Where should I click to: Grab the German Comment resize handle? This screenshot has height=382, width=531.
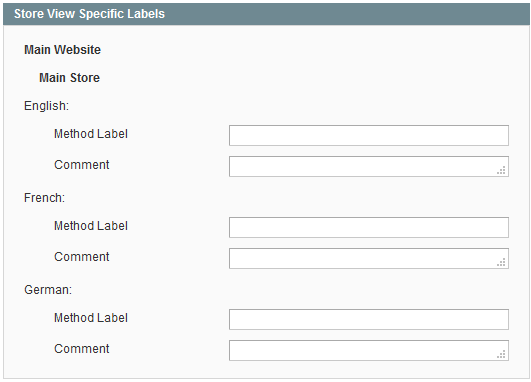[501, 355]
